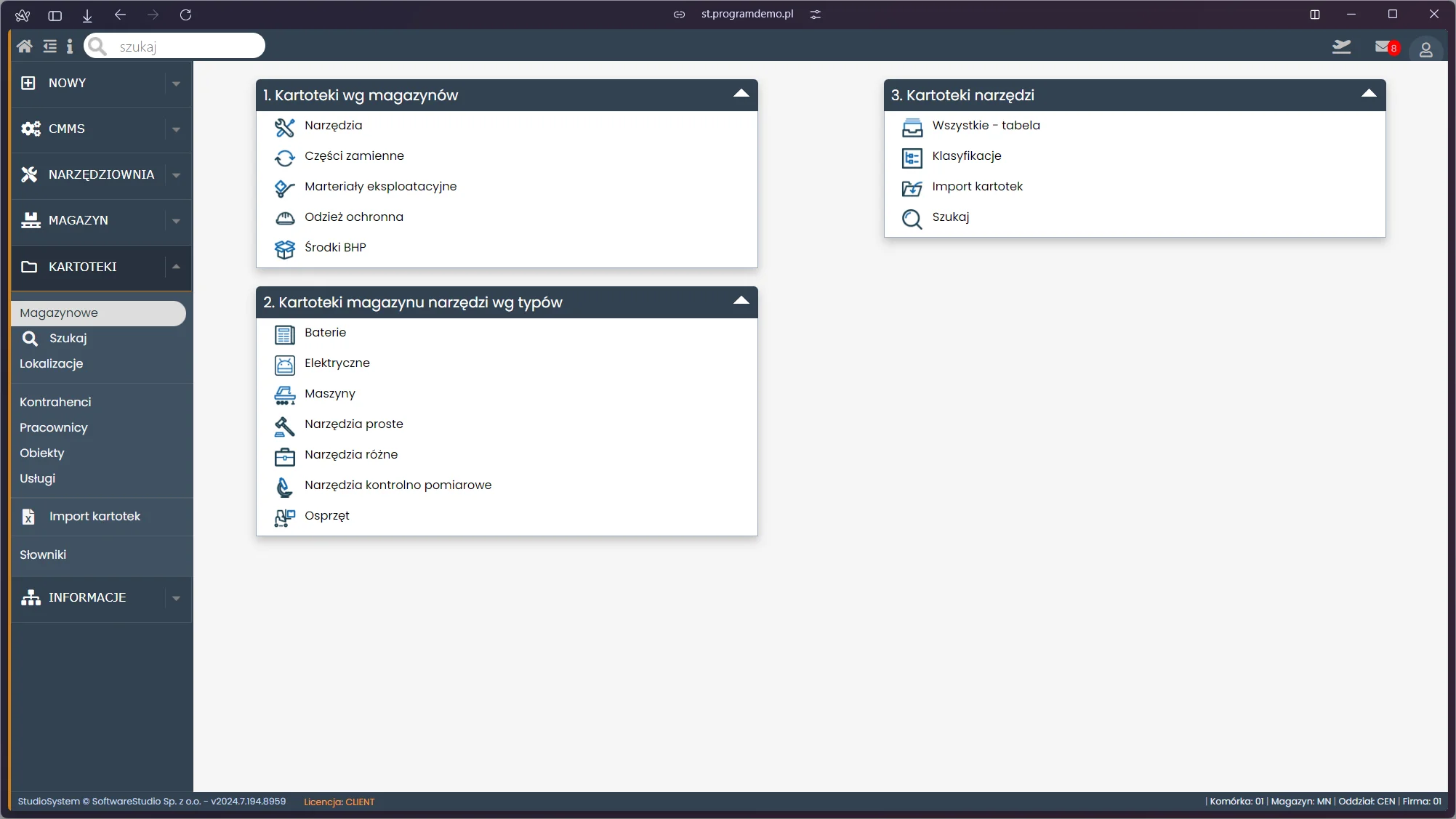Click the airplane landing icon in the top bar
1456x819 pixels.
coord(1341,47)
